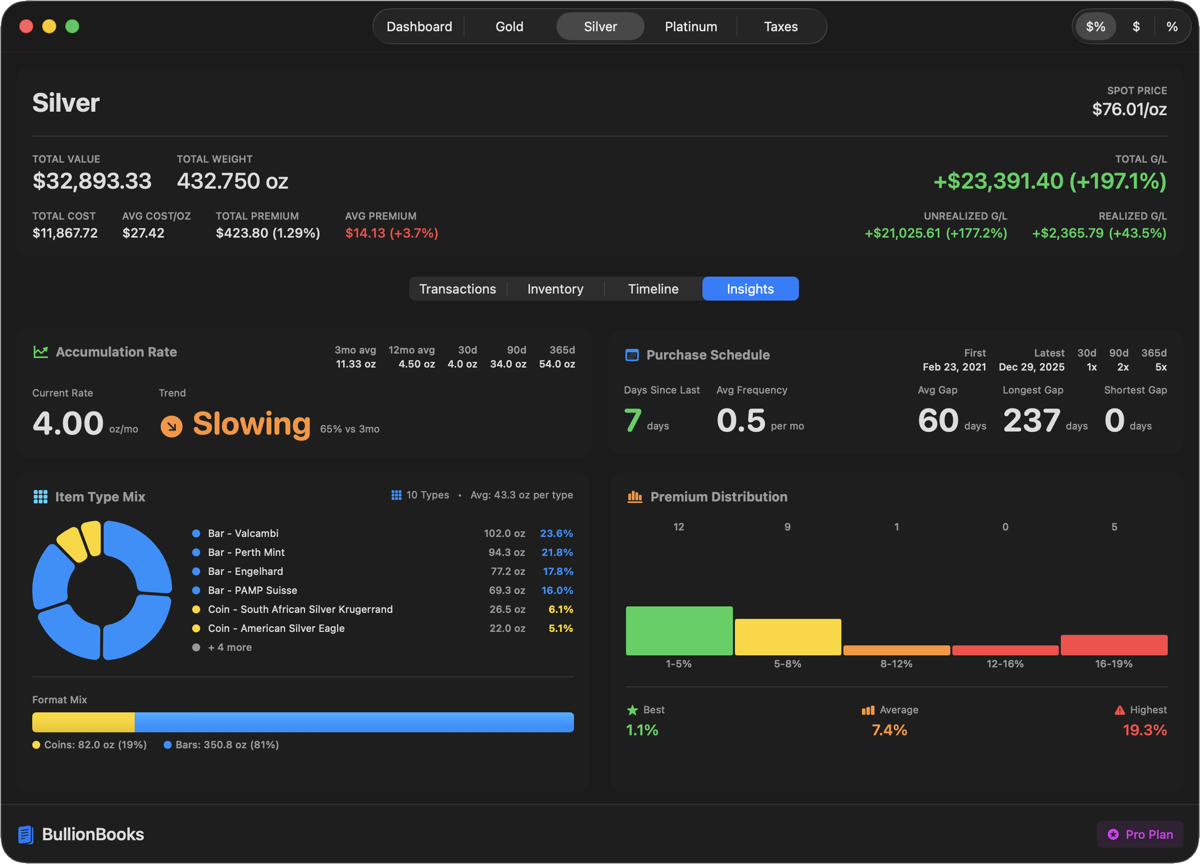
Task: Click the 23.6% Valcambi share
Action: click(556, 534)
